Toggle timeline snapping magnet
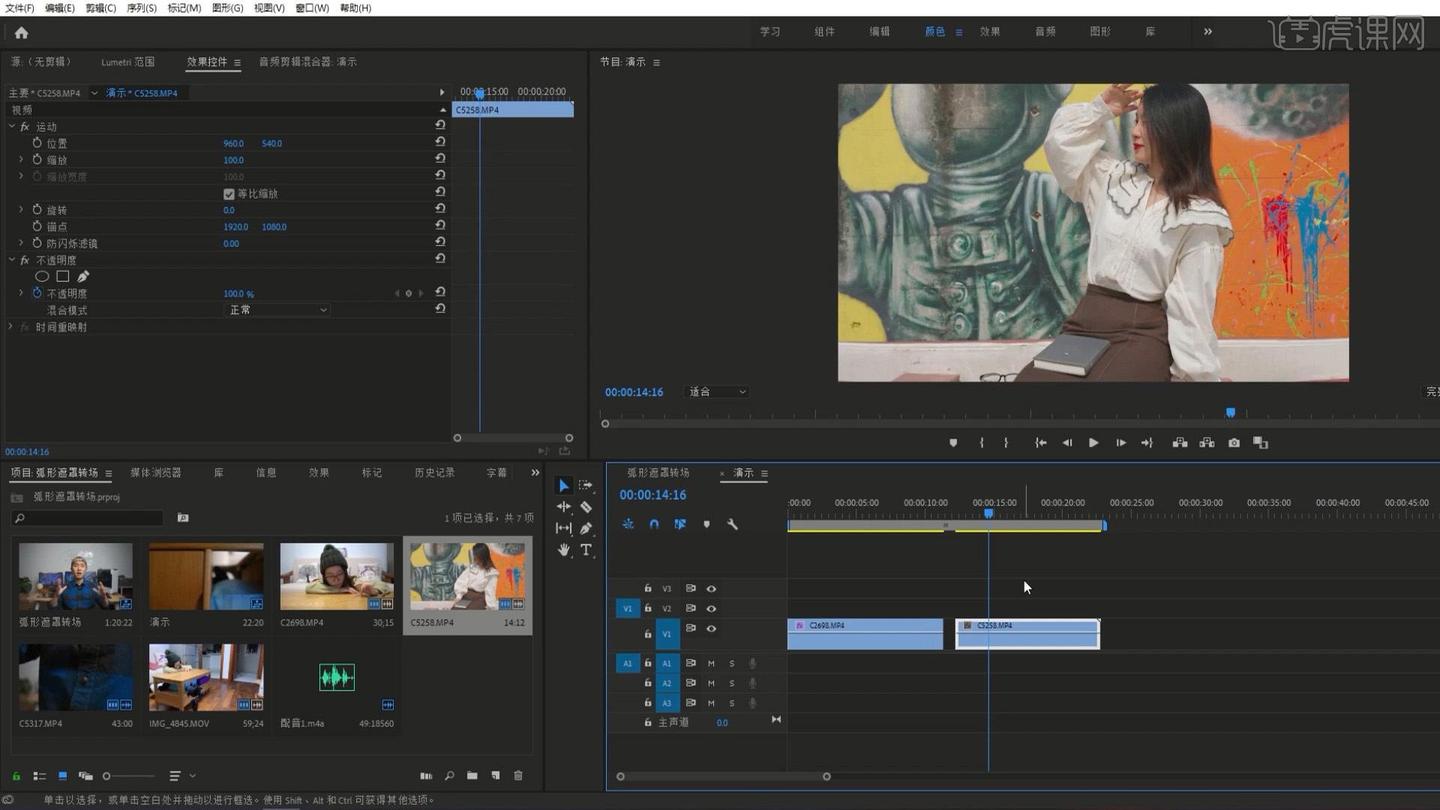Viewport: 1440px width, 810px height. (x=654, y=524)
